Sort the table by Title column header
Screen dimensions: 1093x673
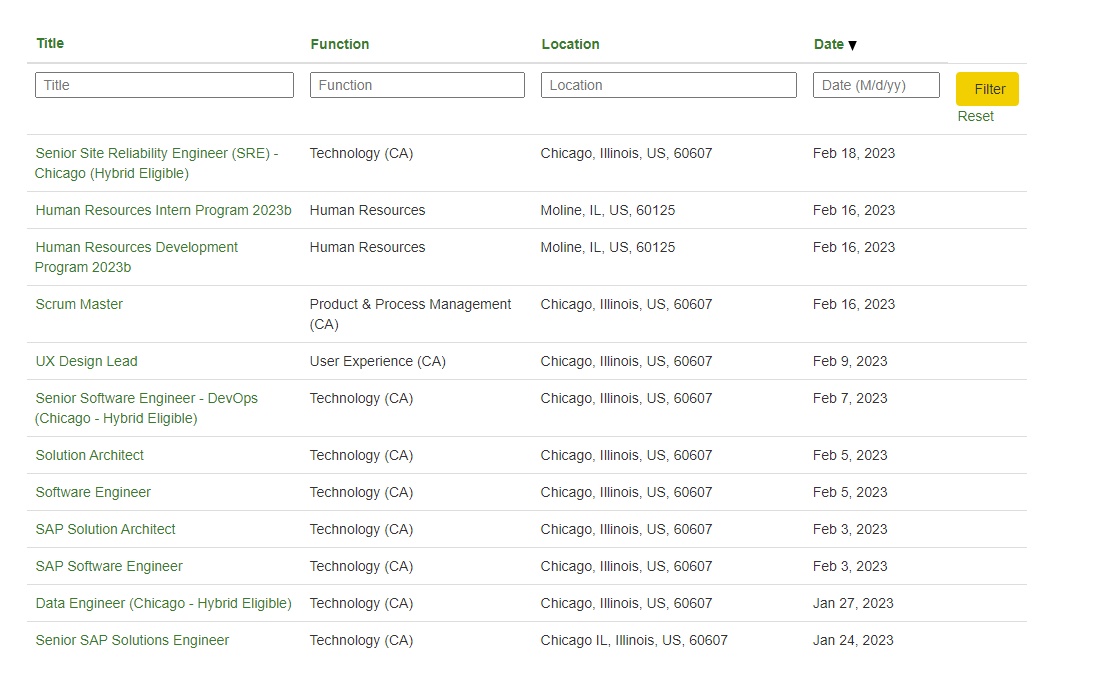(50, 43)
